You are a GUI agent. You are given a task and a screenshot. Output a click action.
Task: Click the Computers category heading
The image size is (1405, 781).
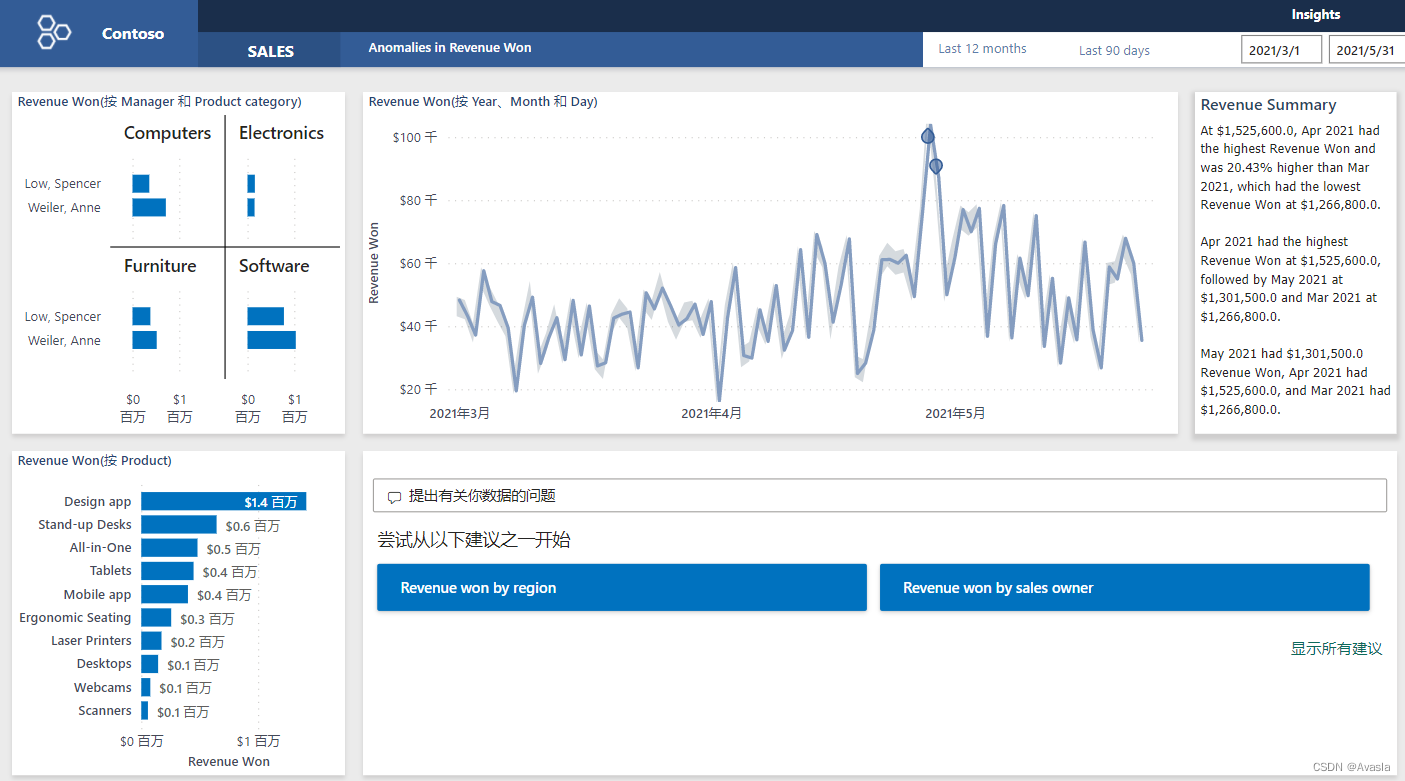(167, 133)
